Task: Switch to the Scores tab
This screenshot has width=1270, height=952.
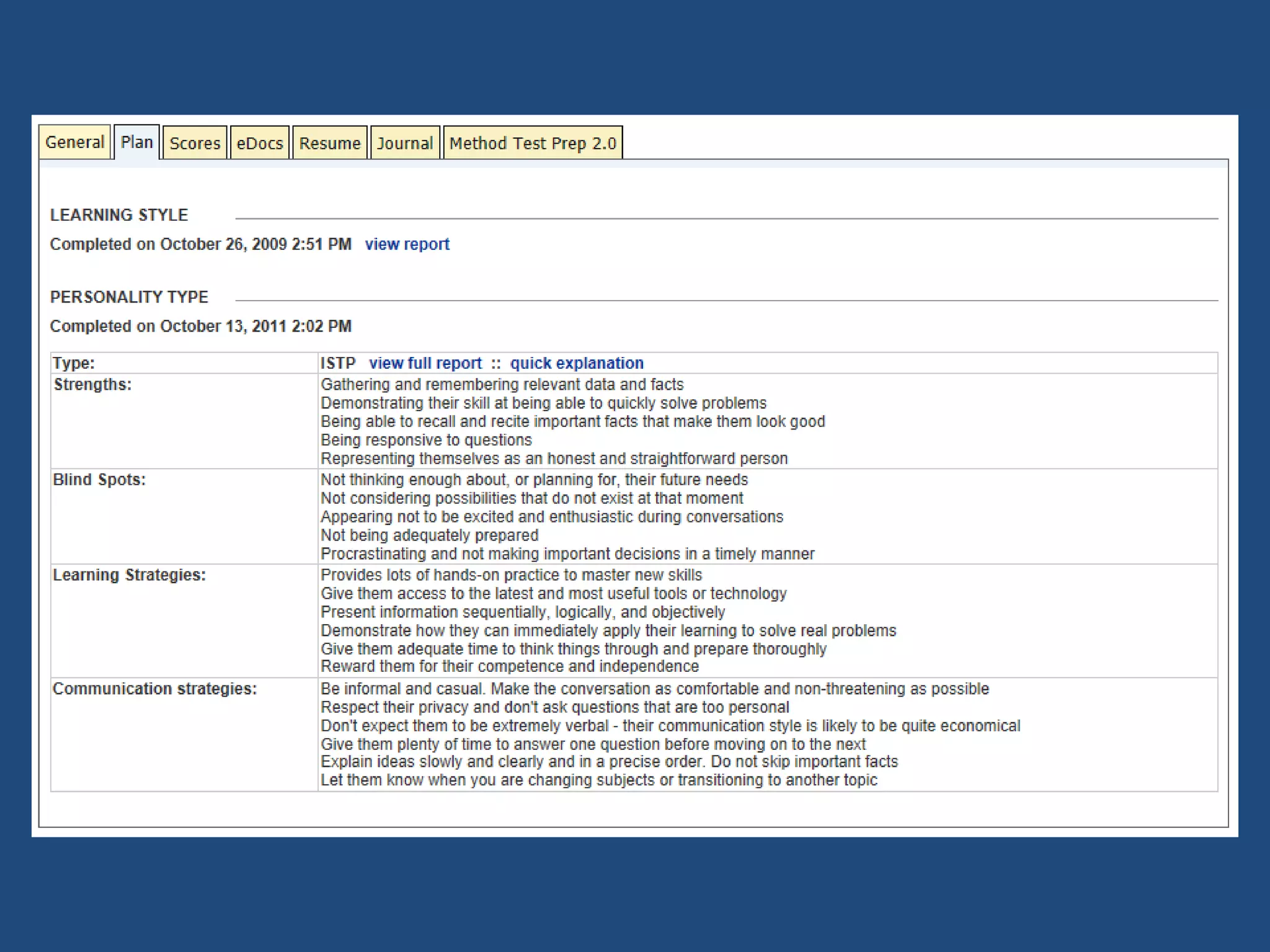Action: point(195,143)
